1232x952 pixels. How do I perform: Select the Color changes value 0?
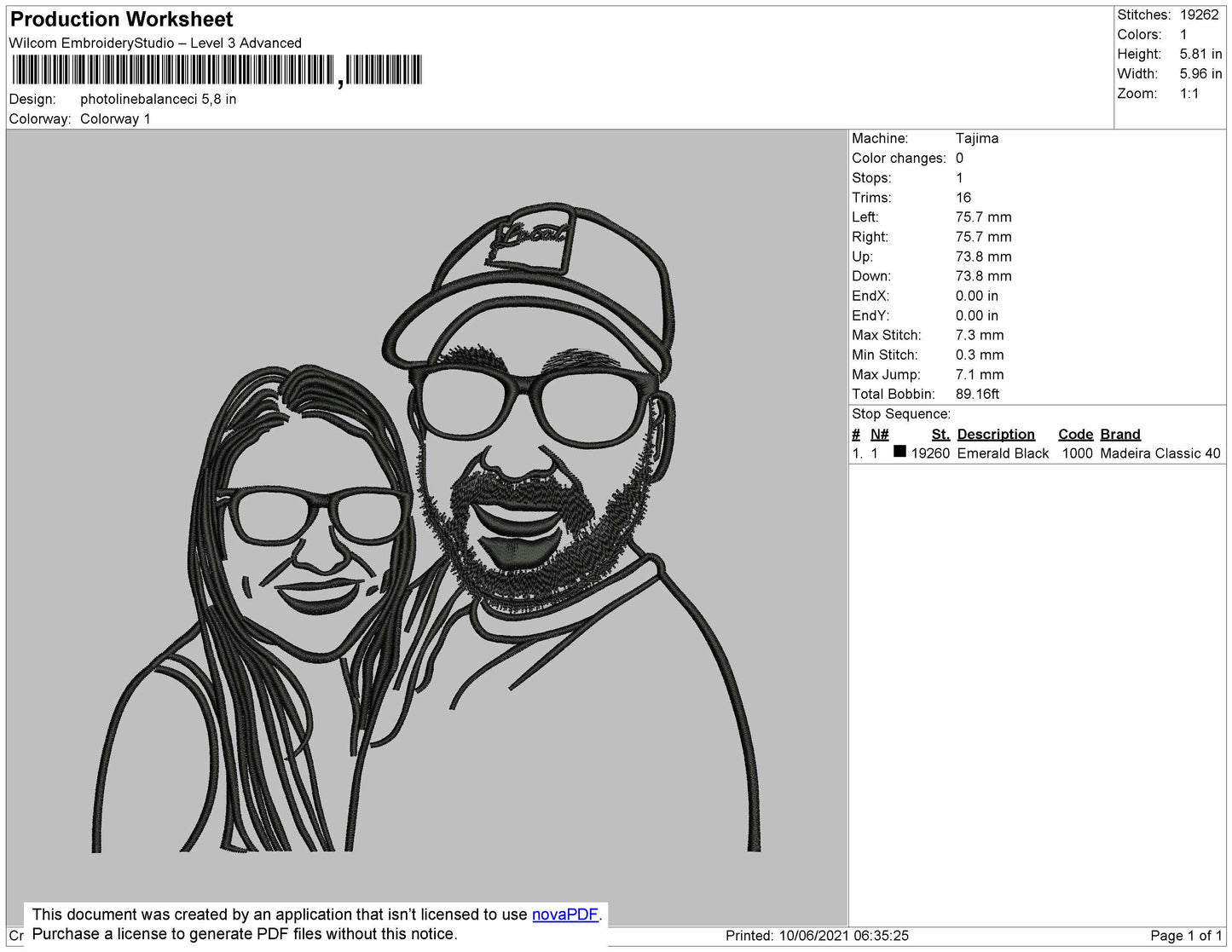[x=959, y=159]
